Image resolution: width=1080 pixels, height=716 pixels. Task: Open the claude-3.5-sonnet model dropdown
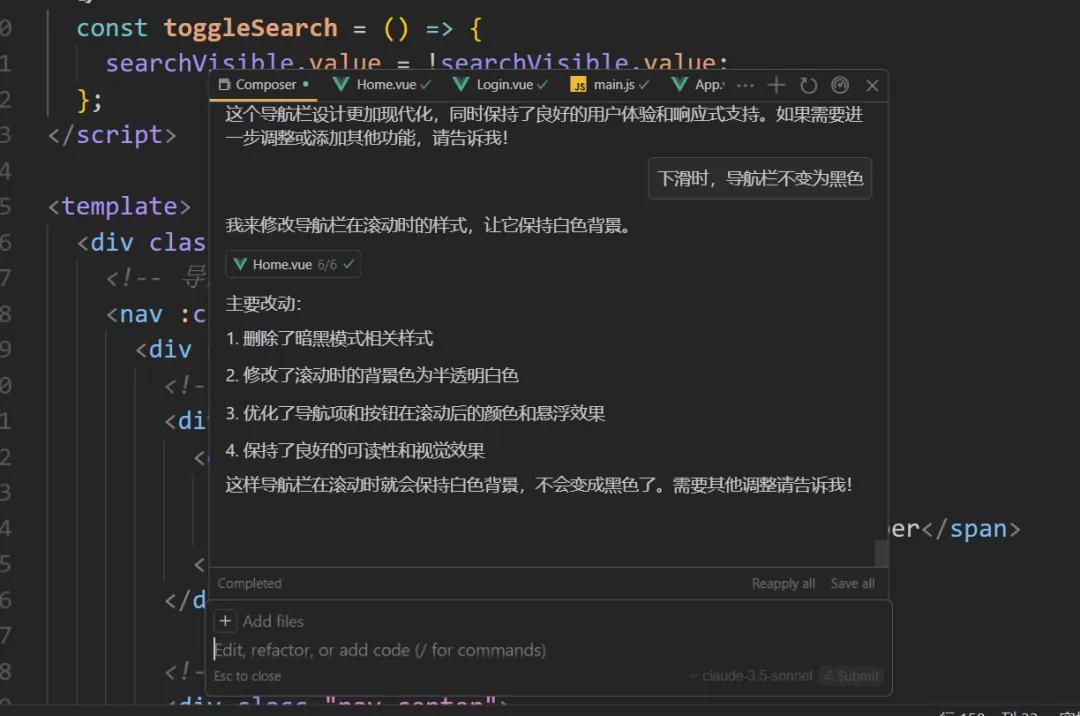point(751,676)
